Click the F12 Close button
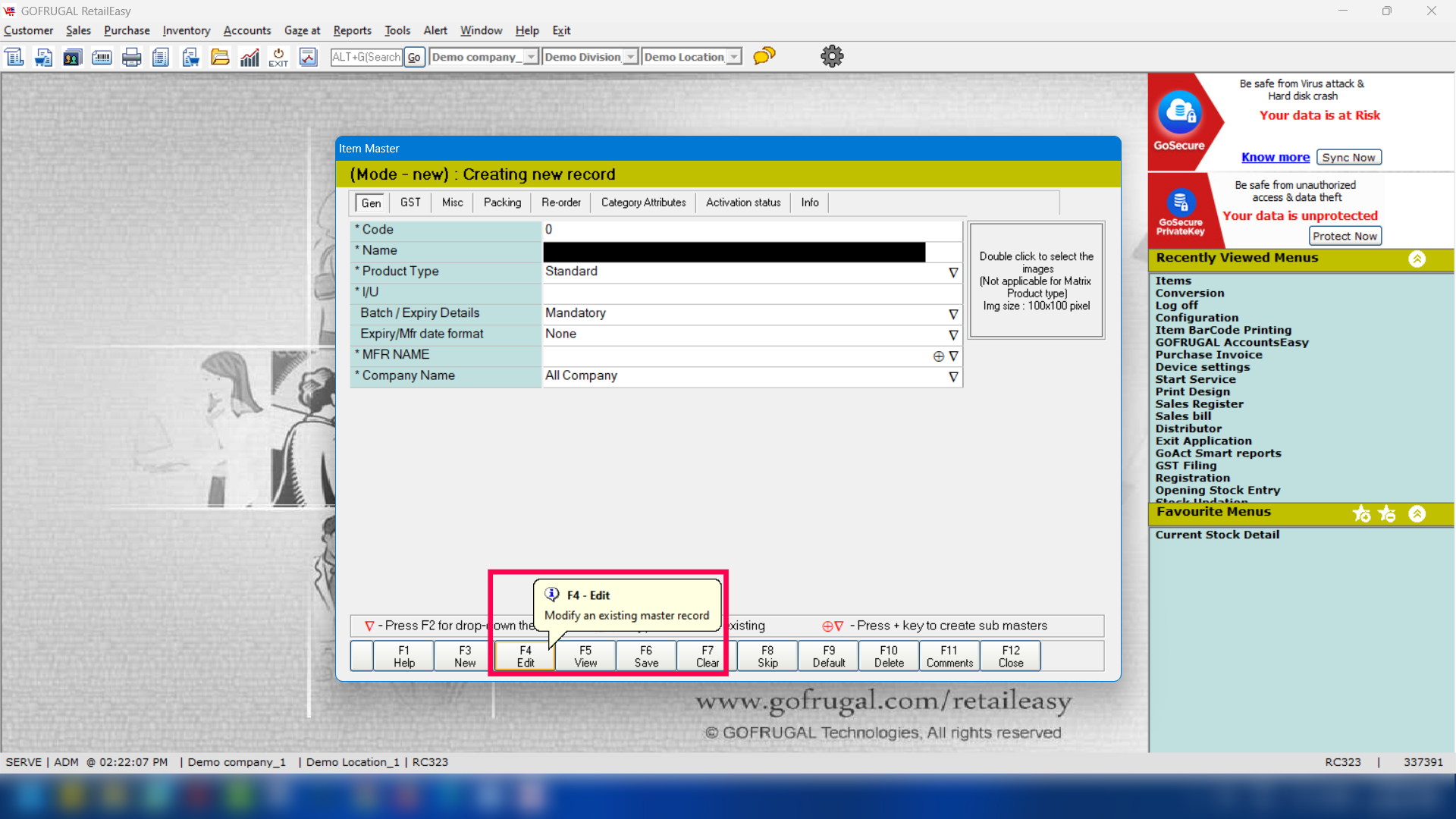The width and height of the screenshot is (1456, 819). 1010,656
